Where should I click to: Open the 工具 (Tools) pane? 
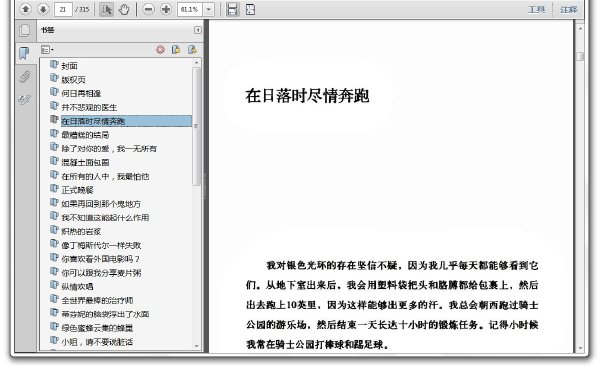(536, 9)
